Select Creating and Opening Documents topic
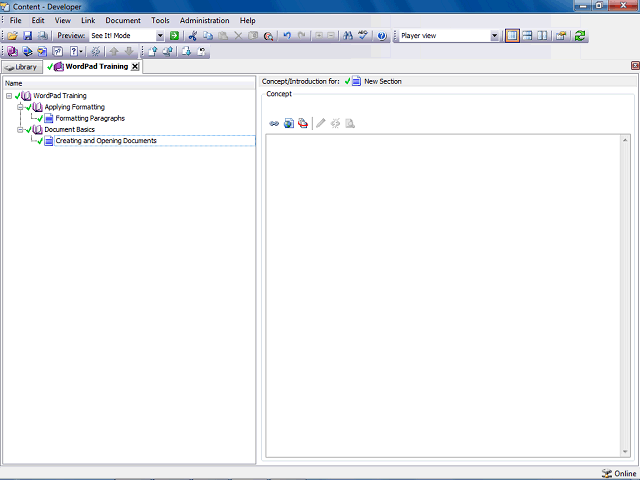 tap(106, 141)
